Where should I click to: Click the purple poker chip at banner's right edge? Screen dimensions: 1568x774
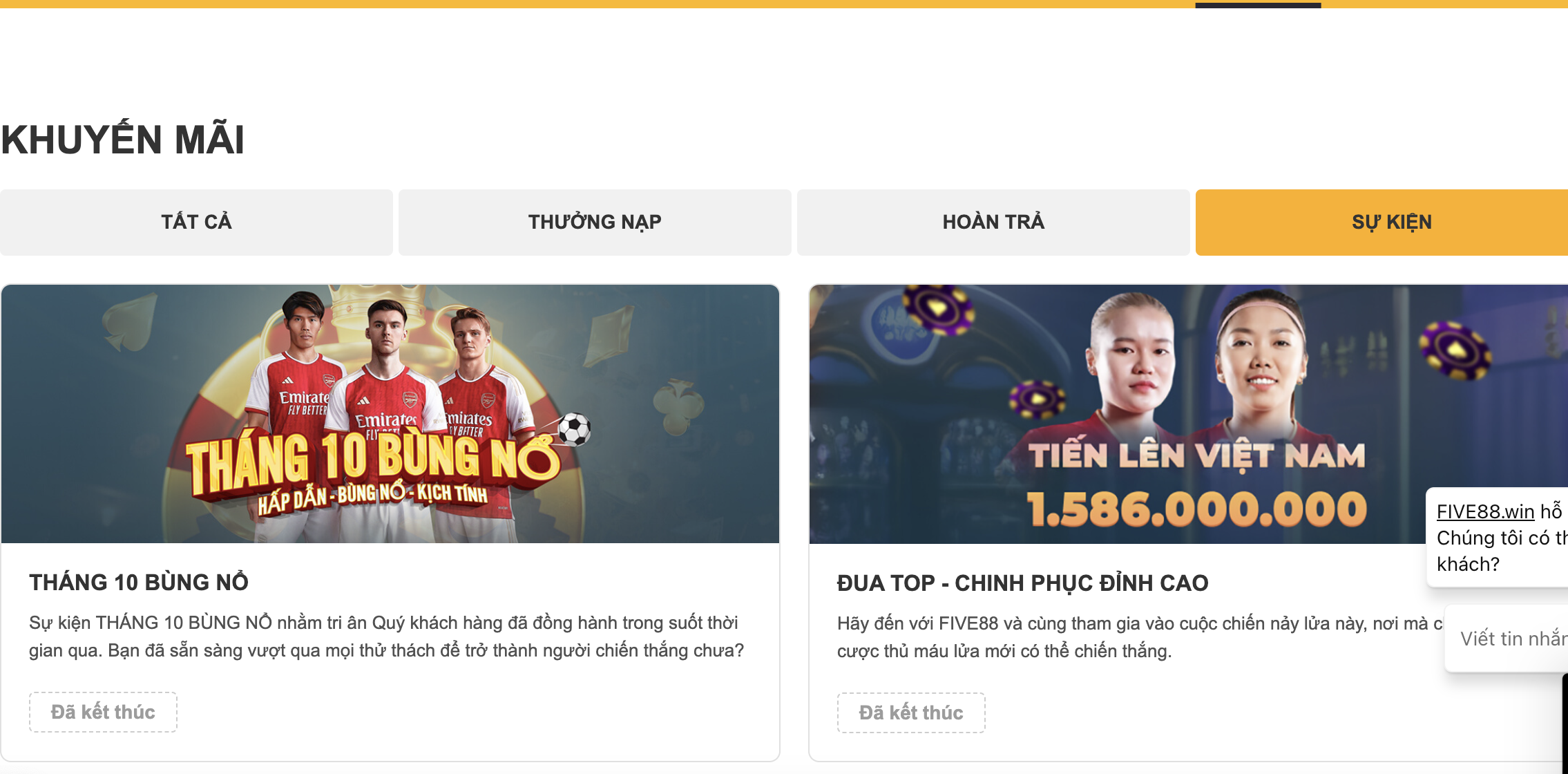[x=1455, y=350]
